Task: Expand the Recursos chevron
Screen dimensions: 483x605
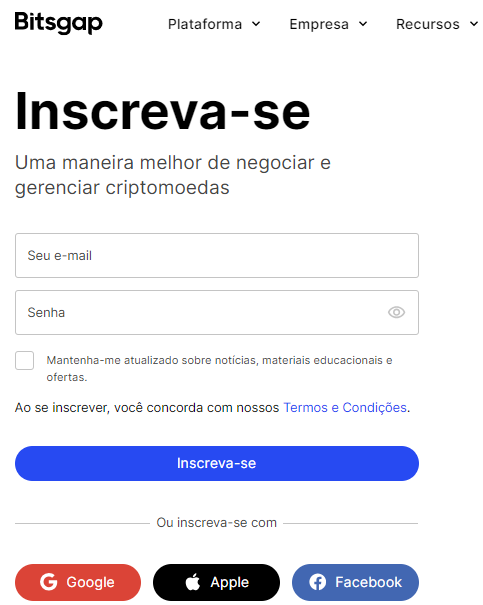Action: click(474, 24)
